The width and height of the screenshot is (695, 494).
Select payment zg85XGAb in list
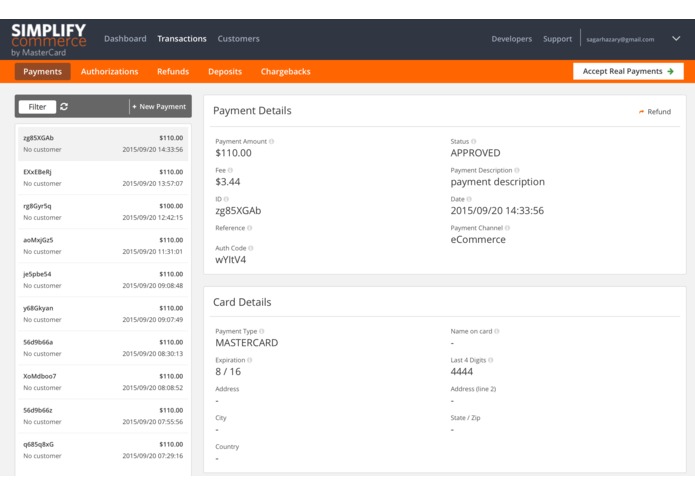coord(103,144)
